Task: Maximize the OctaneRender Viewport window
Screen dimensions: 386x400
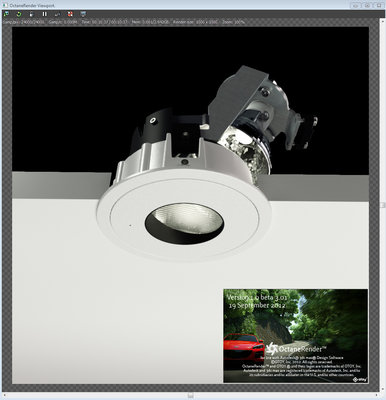Action: (367, 5)
